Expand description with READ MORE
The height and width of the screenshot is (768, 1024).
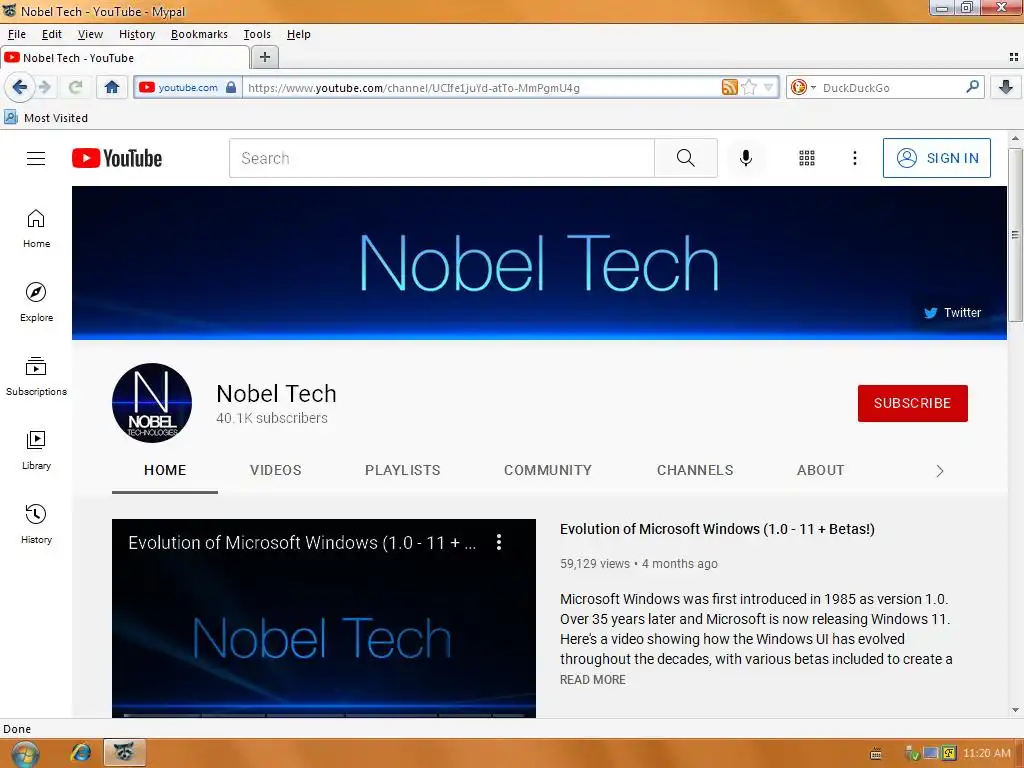click(x=592, y=680)
